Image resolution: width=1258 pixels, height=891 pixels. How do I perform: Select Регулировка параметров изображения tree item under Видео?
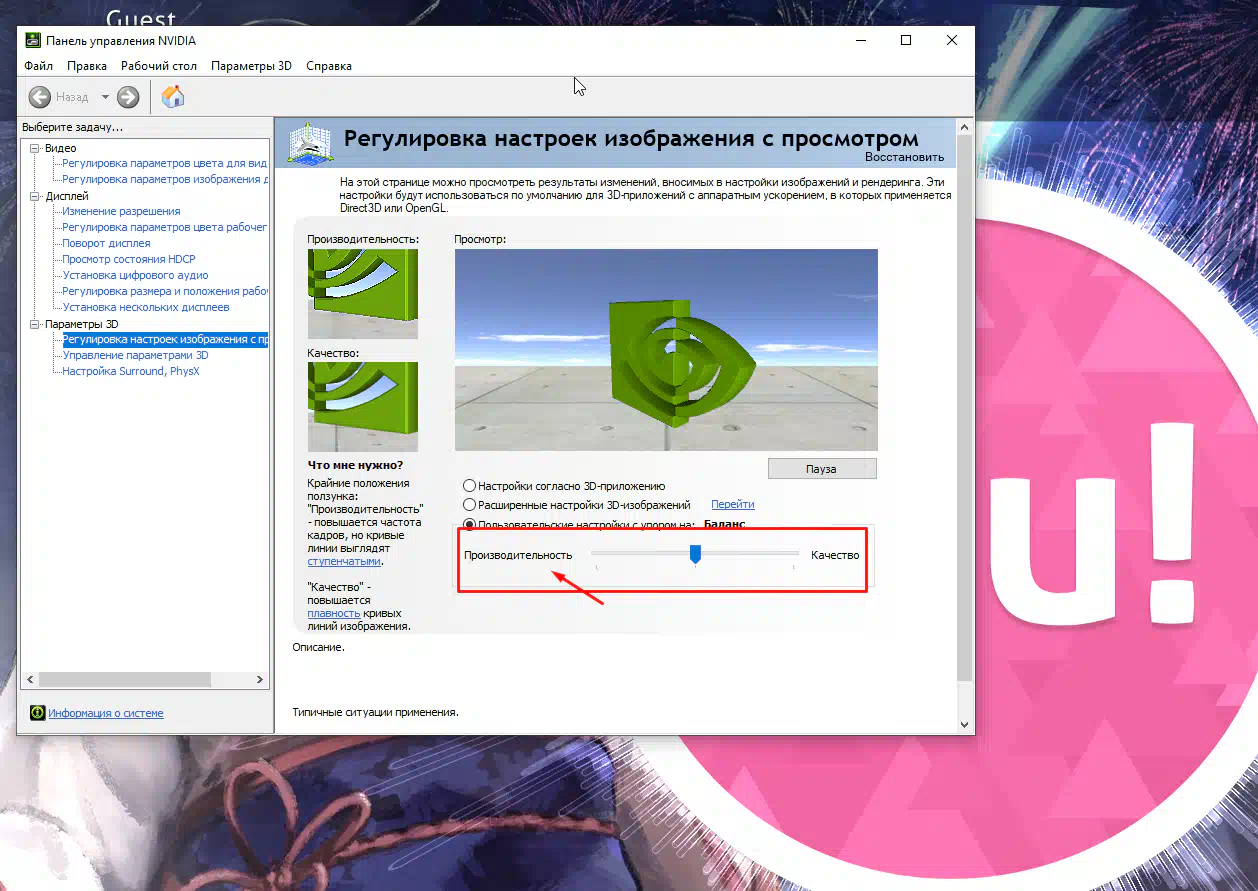pos(164,179)
